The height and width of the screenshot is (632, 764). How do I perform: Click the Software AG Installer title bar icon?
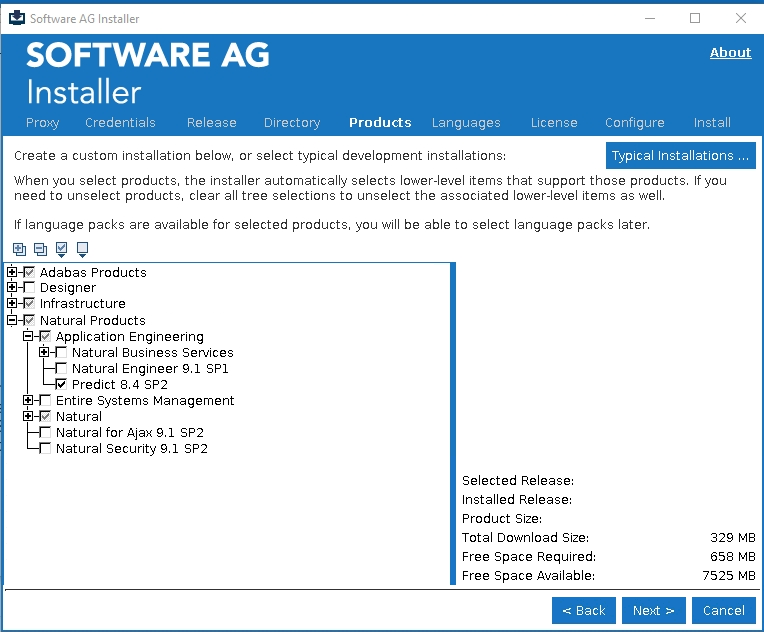point(16,18)
